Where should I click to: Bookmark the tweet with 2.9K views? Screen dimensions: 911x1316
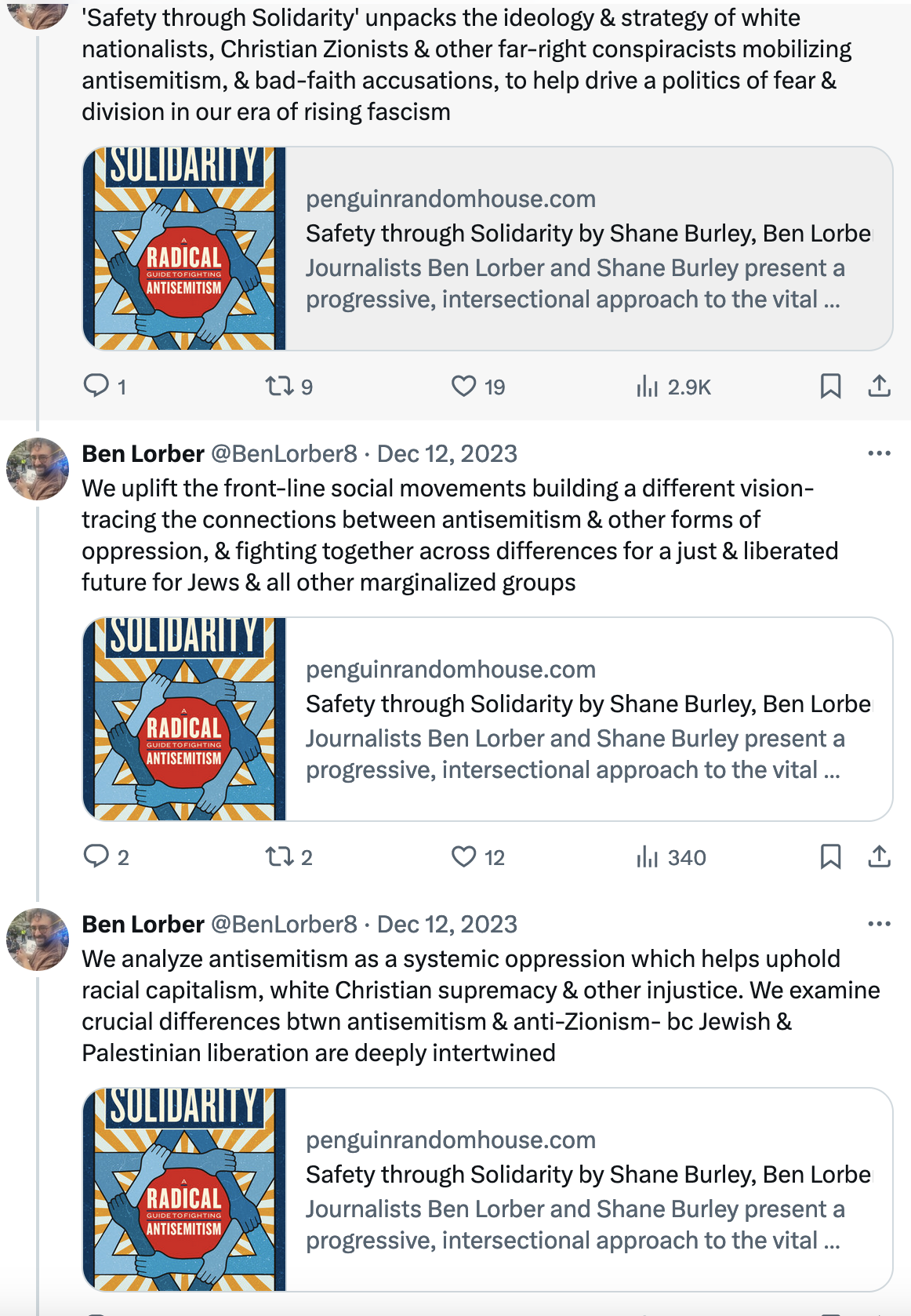(x=830, y=386)
